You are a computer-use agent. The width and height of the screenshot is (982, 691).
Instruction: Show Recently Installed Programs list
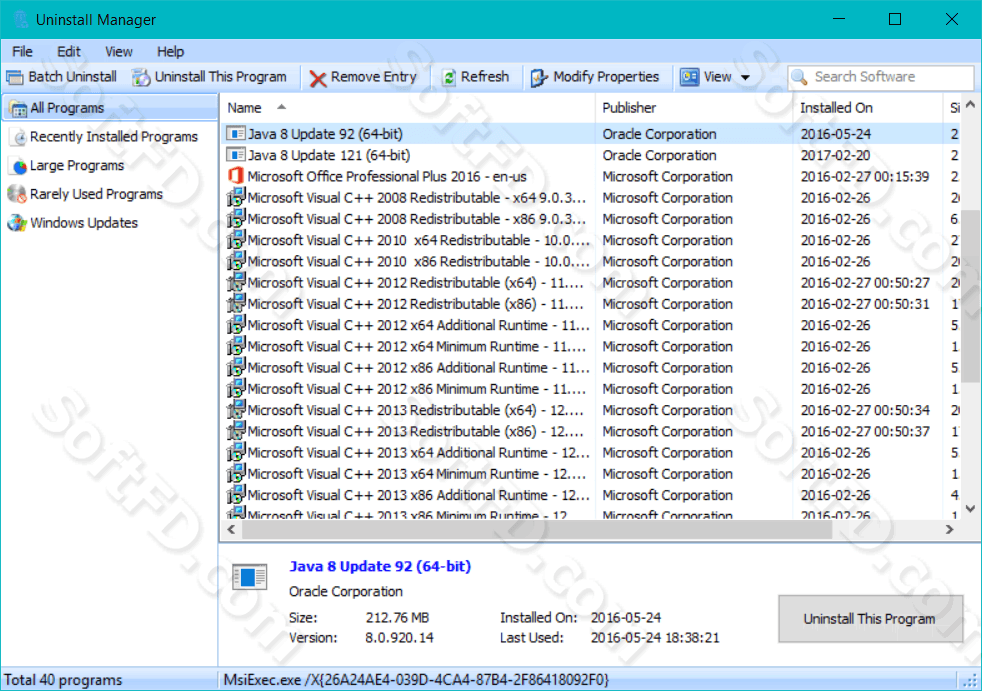[105, 137]
